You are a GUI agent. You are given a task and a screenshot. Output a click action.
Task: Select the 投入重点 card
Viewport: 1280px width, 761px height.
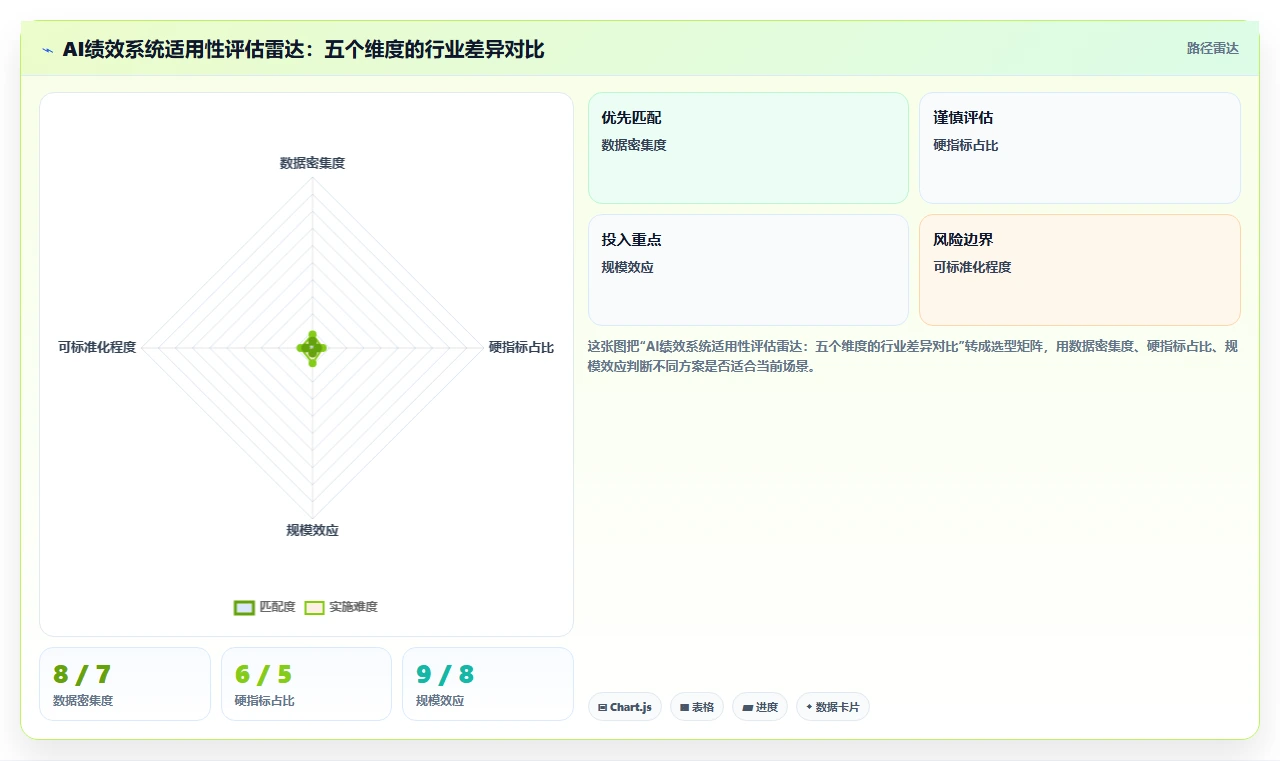748,270
